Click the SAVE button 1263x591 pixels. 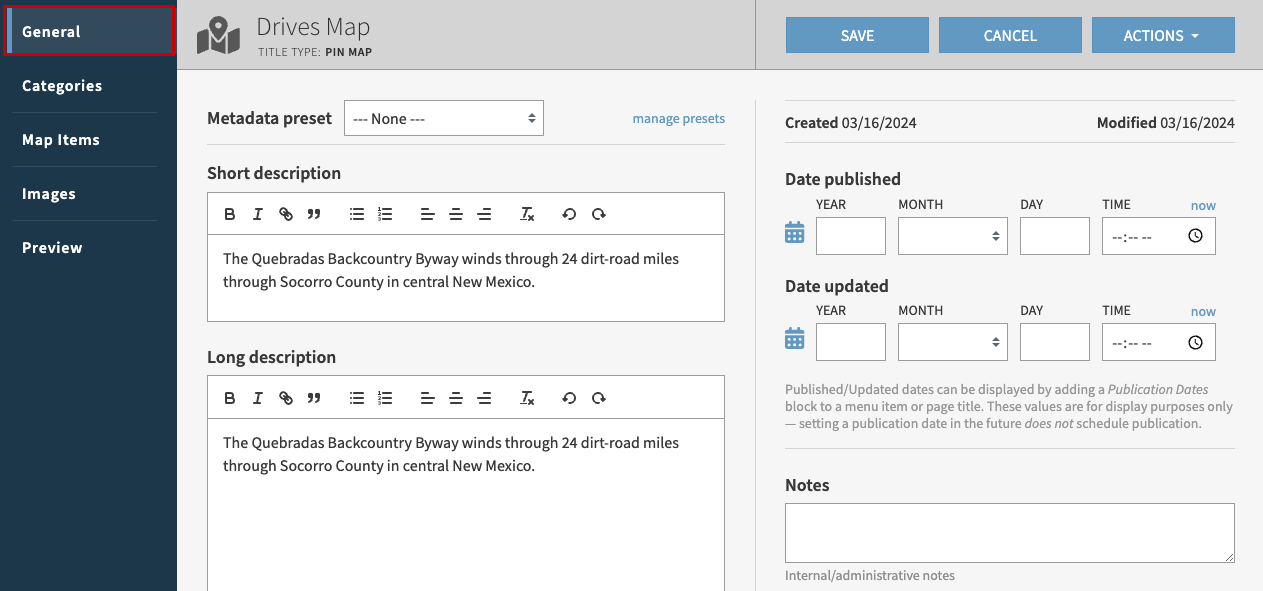[857, 34]
